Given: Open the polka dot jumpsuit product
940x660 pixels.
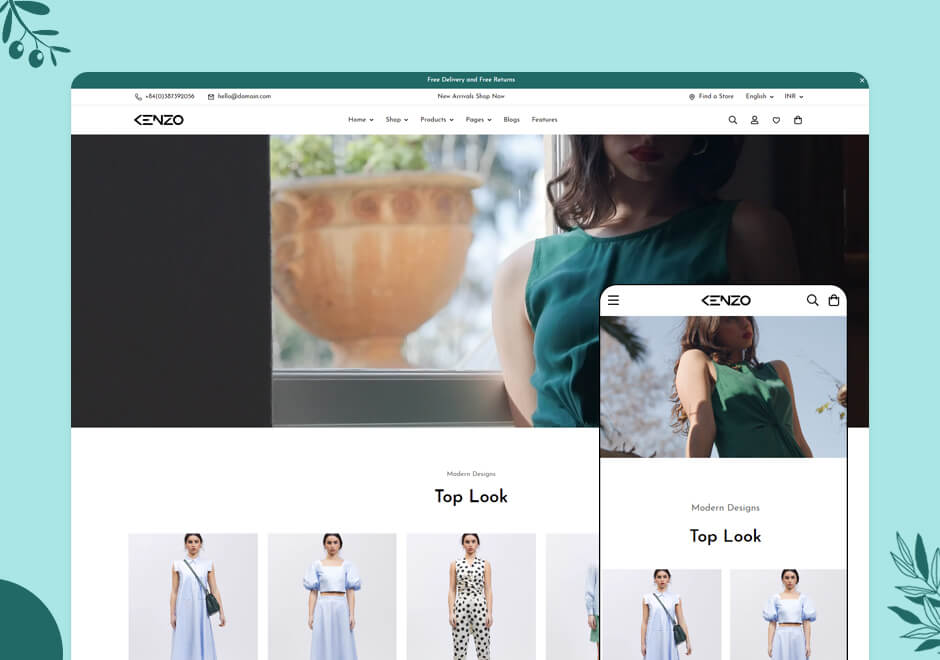Looking at the screenshot, I should [x=471, y=596].
